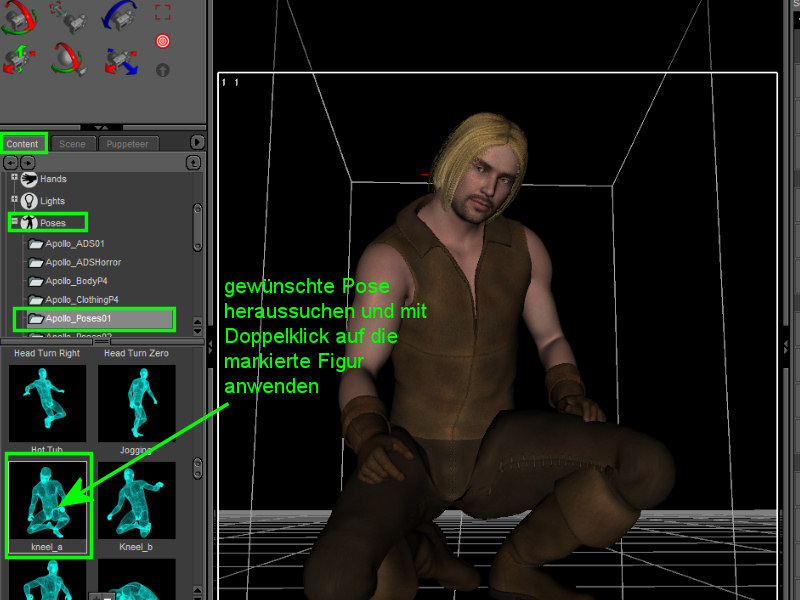
Task: Click the Head Turn Zero label
Action: point(136,353)
